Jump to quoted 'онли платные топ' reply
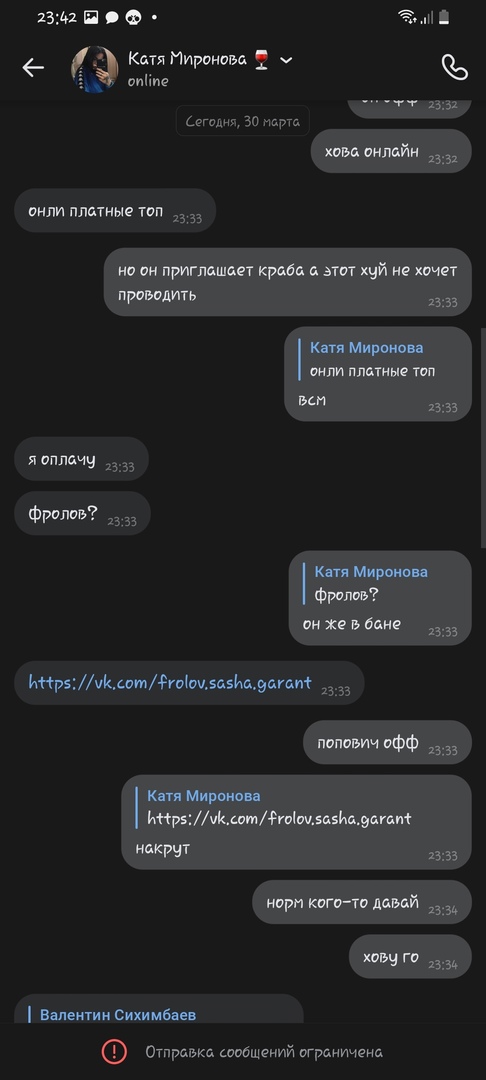The height and width of the screenshot is (1080, 486). (372, 360)
